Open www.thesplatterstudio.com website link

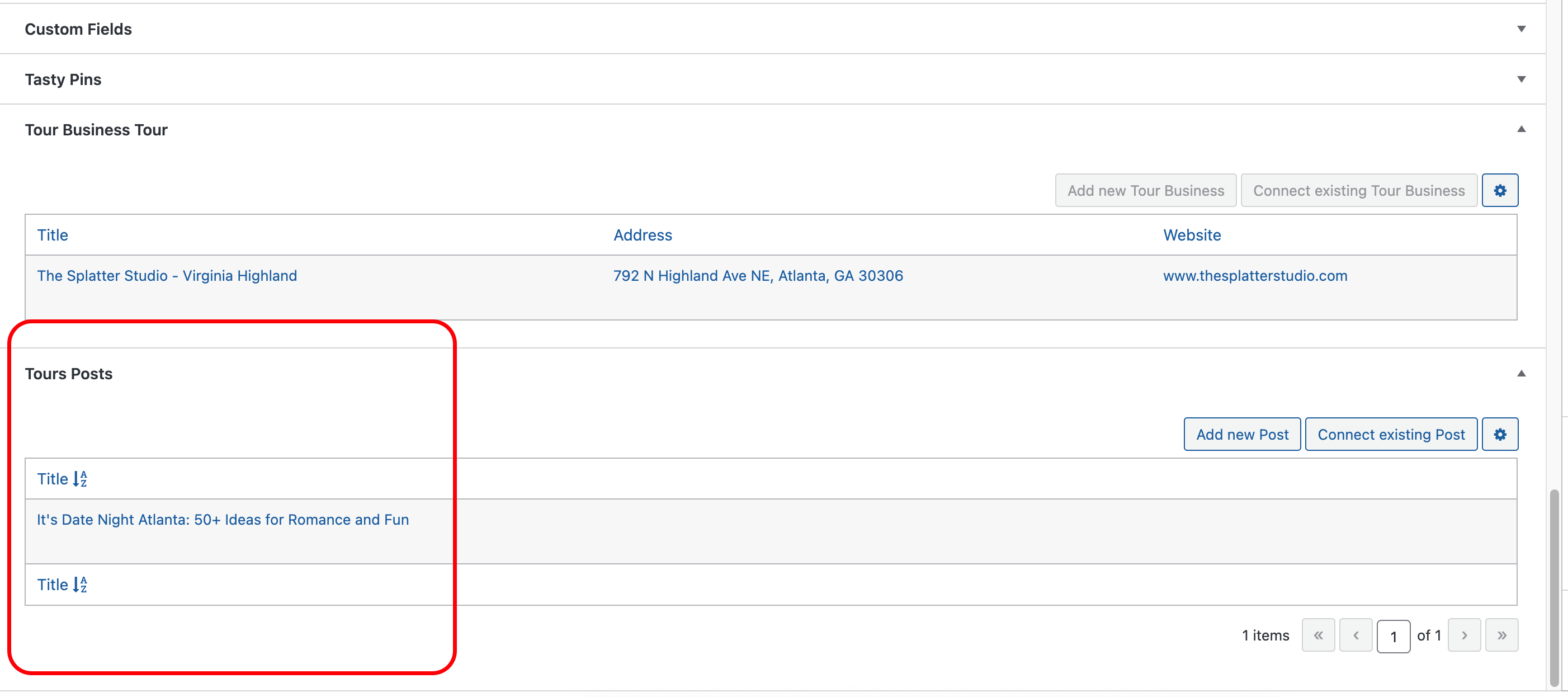[1255, 276]
